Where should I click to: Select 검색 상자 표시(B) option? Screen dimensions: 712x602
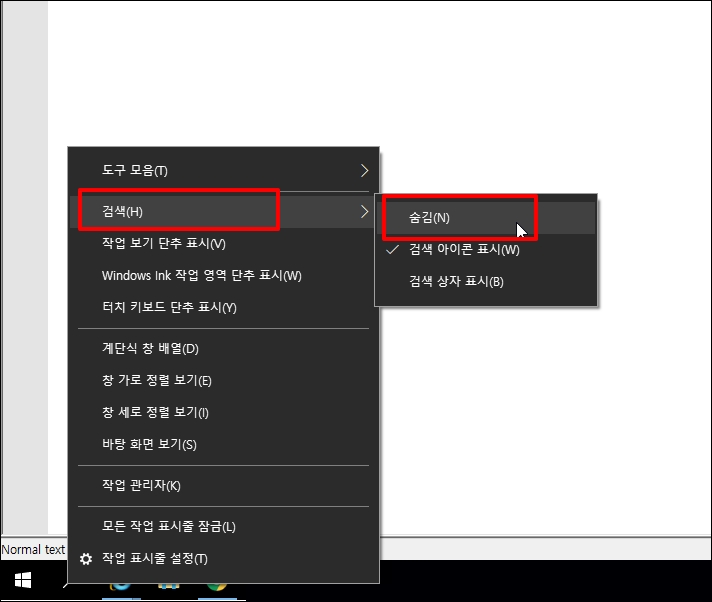486,281
